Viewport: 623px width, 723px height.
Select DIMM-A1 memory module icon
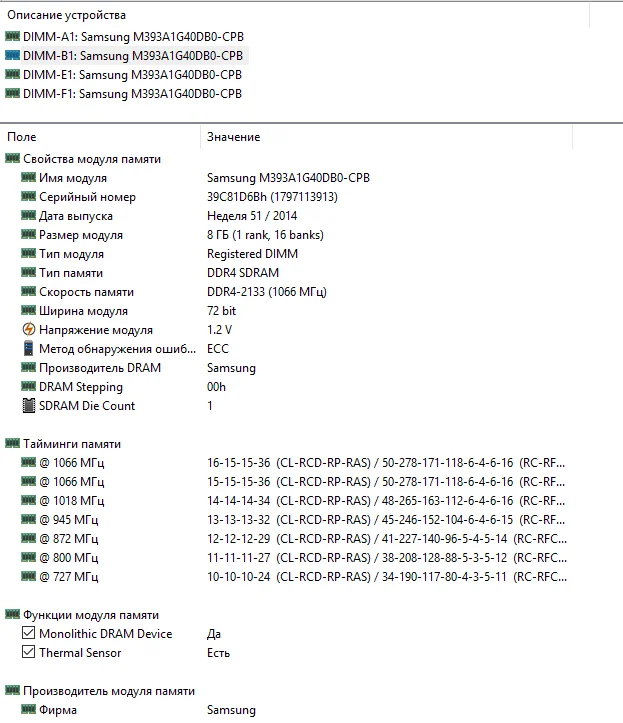pyautogui.click(x=12, y=36)
